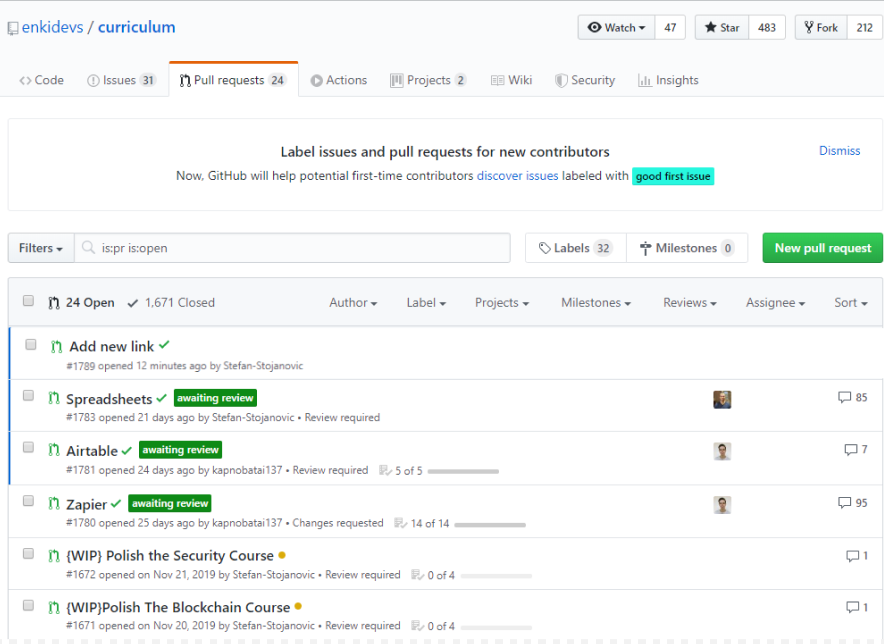The width and height of the screenshot is (884, 644).
Task: Open the Filters dropdown
Action: coord(41,248)
